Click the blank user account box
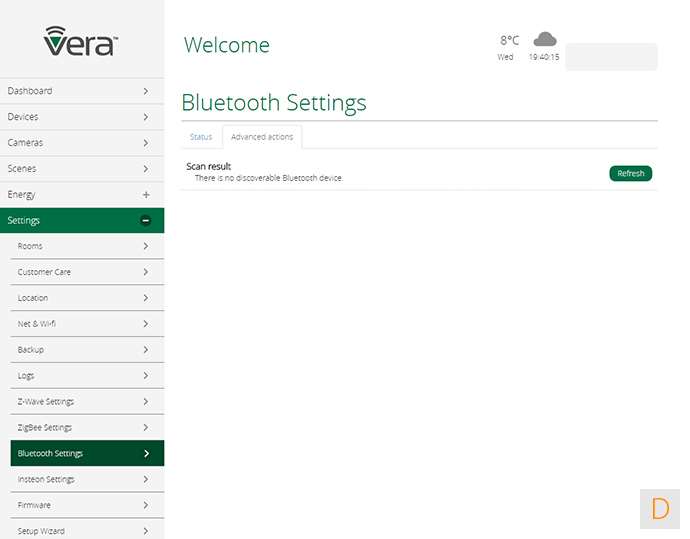Viewport: 690px width, 539px height. 611,57
